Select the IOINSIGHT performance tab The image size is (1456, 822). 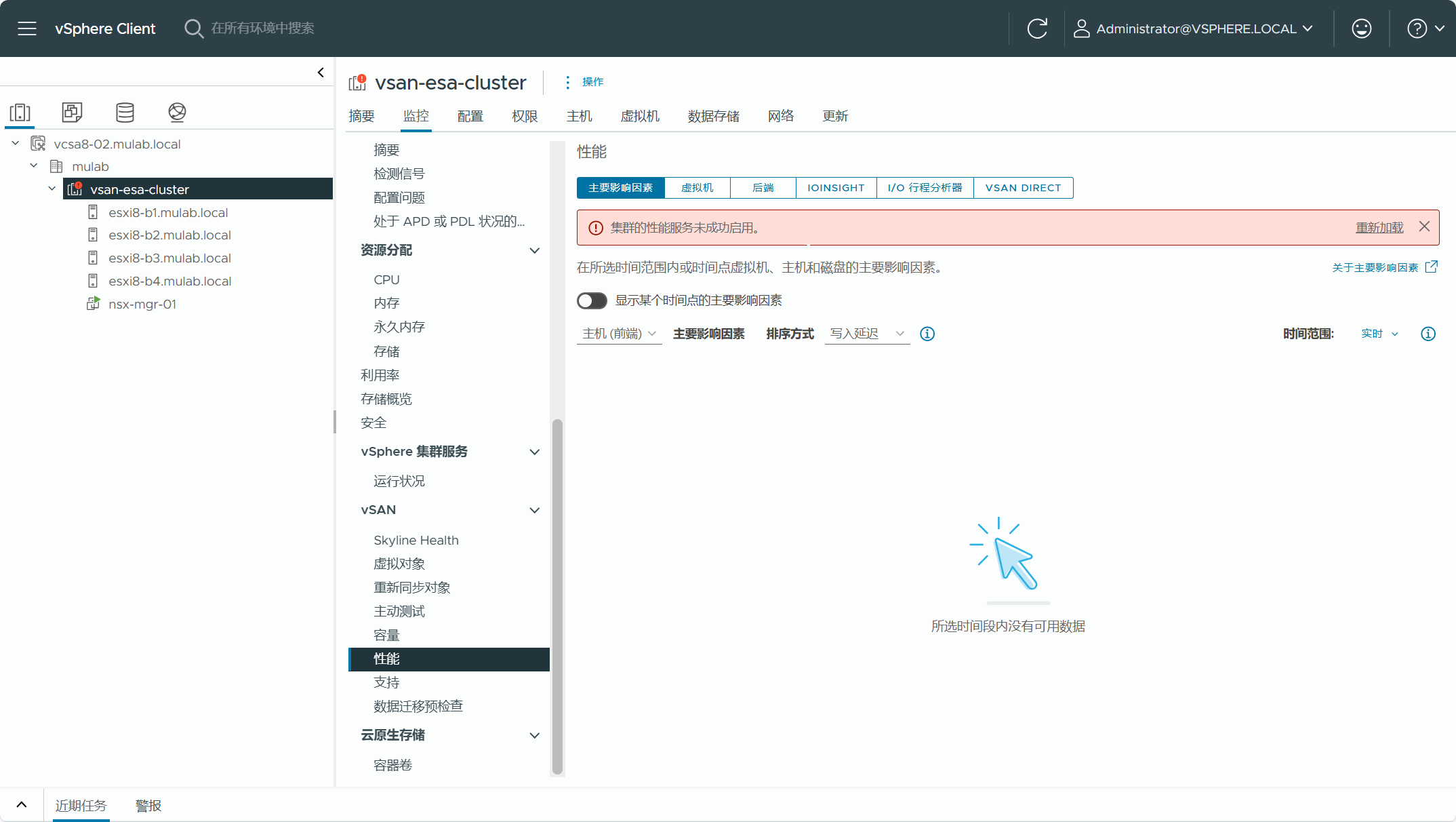pos(836,188)
